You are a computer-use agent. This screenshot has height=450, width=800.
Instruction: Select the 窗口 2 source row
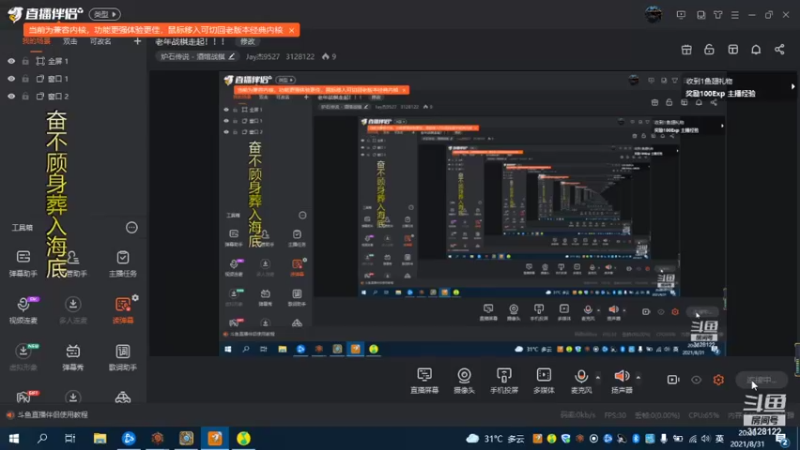coord(73,96)
